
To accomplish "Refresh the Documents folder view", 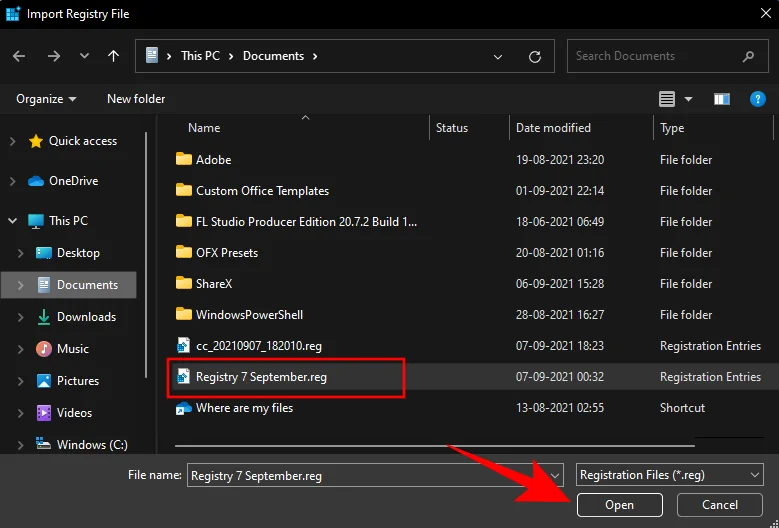I will coord(535,57).
